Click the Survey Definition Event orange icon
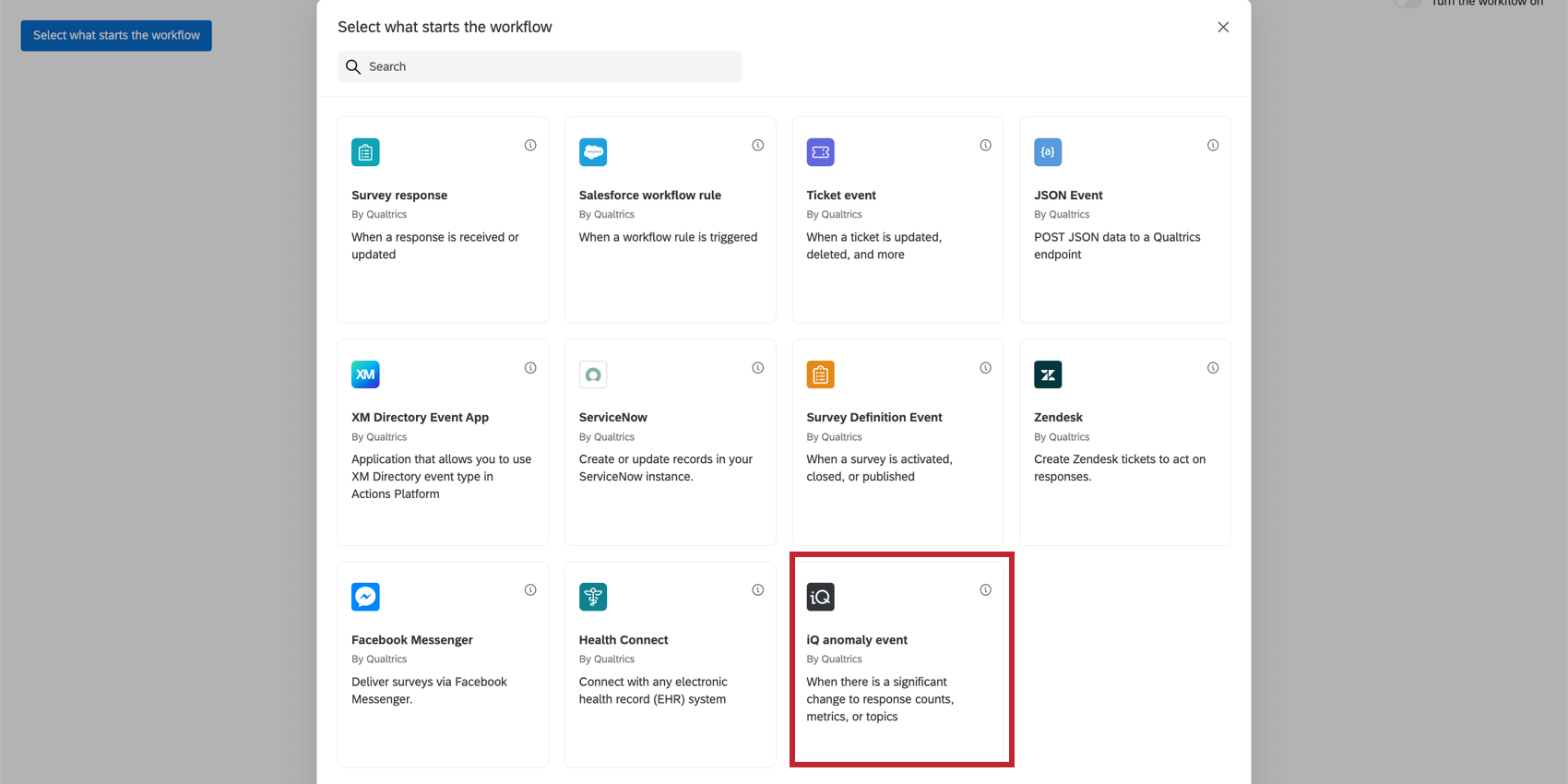Image resolution: width=1568 pixels, height=784 pixels. coord(821,374)
